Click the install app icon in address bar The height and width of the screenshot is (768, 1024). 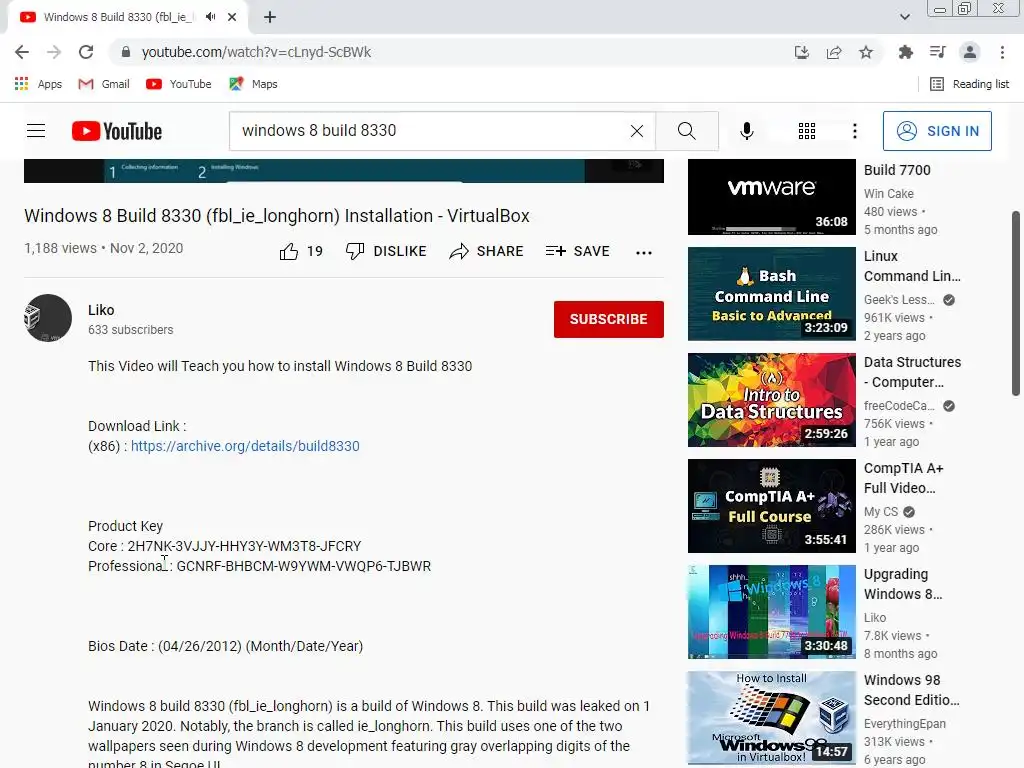click(801, 52)
